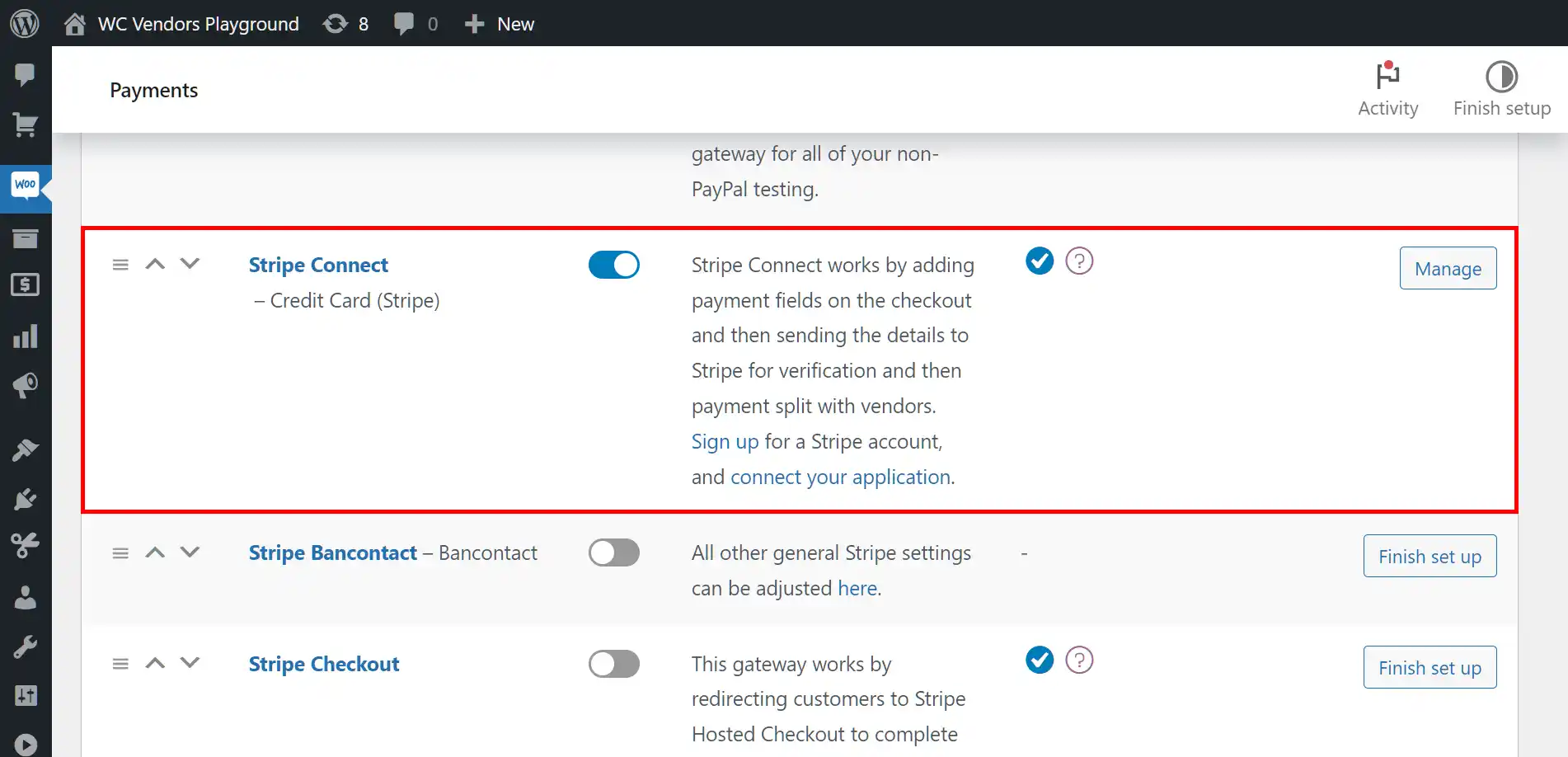The image size is (1568, 757).
Task: Open the Products archive sidebar icon
Action: [26, 239]
